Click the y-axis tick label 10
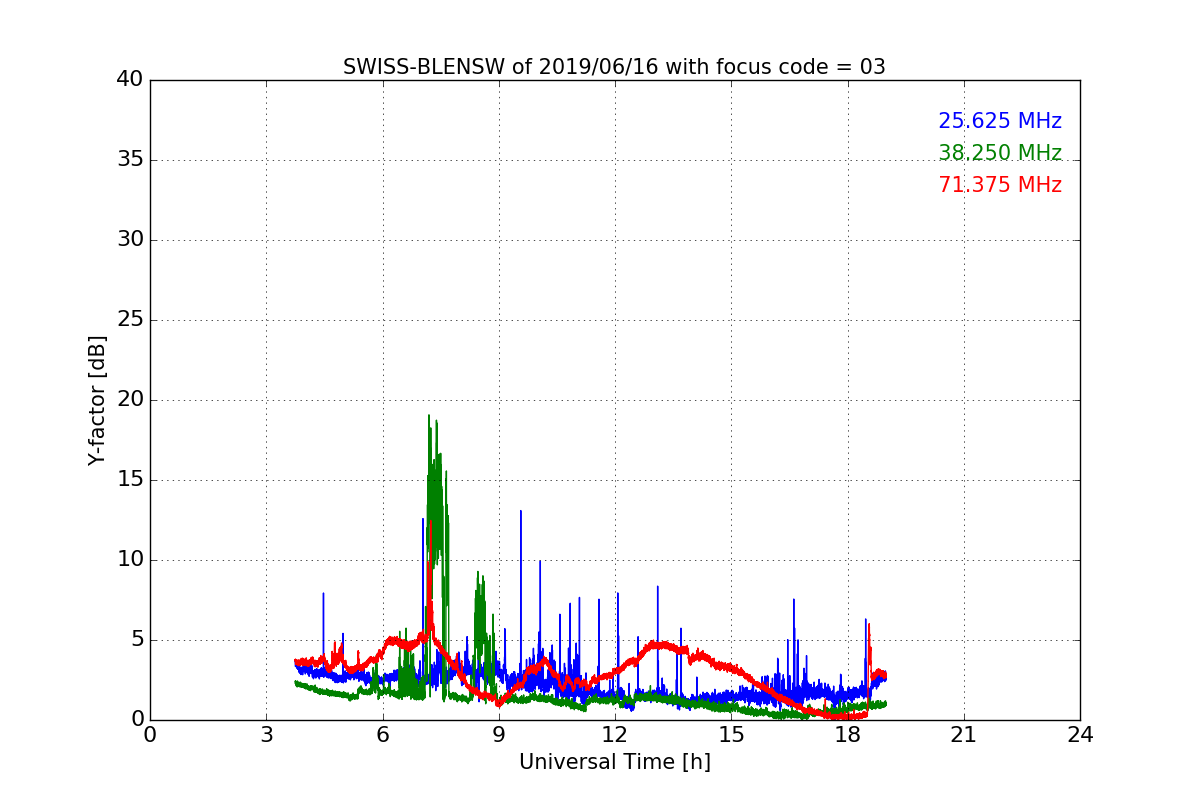Image resolution: width=1200 pixels, height=800 pixels. pyautogui.click(x=129, y=560)
